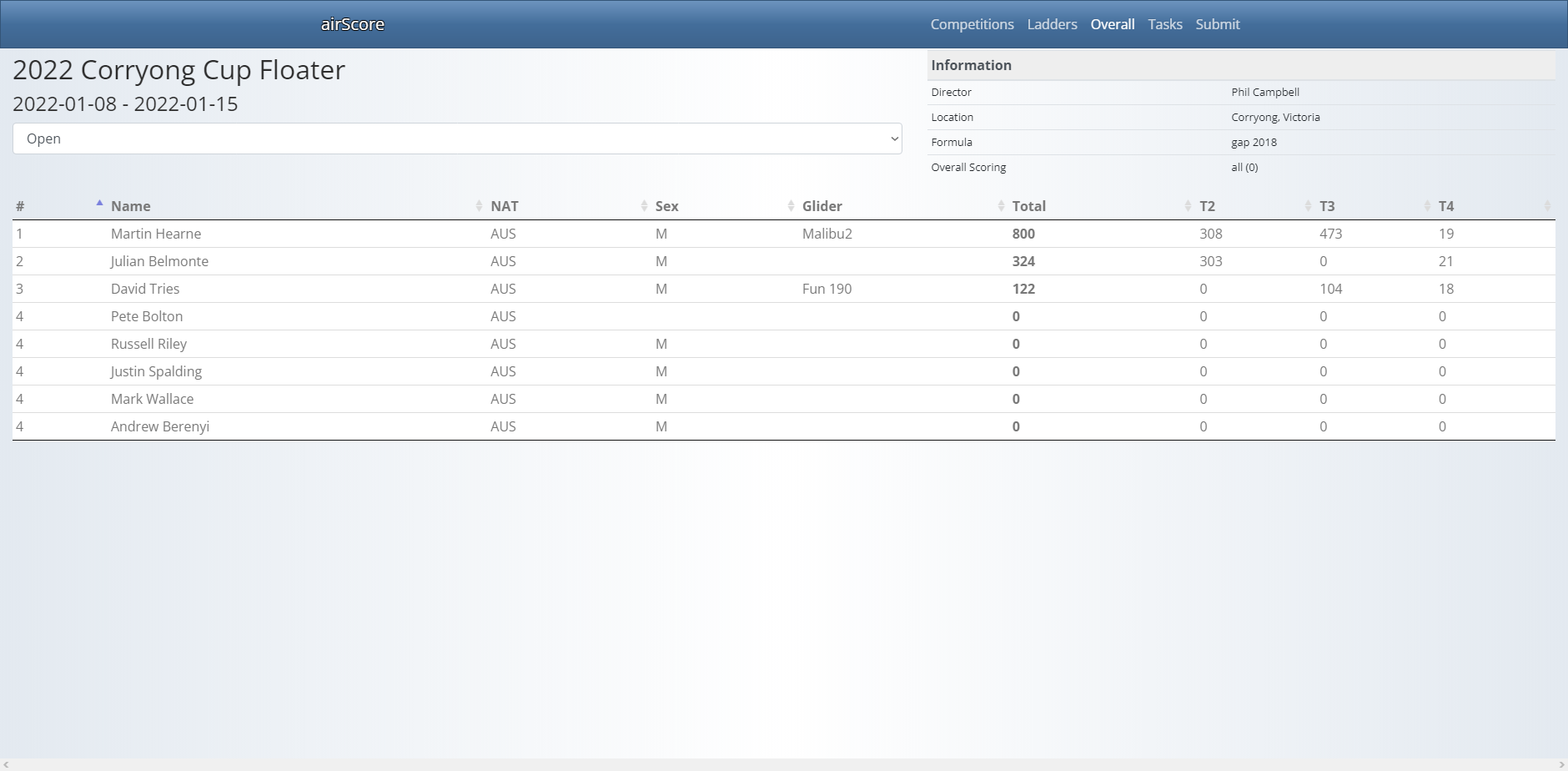This screenshot has width=1568, height=771.
Task: Sort table by rank number column
Action: coord(20,206)
